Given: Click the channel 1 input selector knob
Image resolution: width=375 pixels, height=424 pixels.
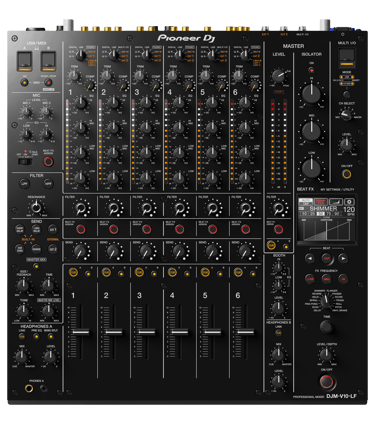Looking at the screenshot, I should pyautogui.click(x=81, y=55).
